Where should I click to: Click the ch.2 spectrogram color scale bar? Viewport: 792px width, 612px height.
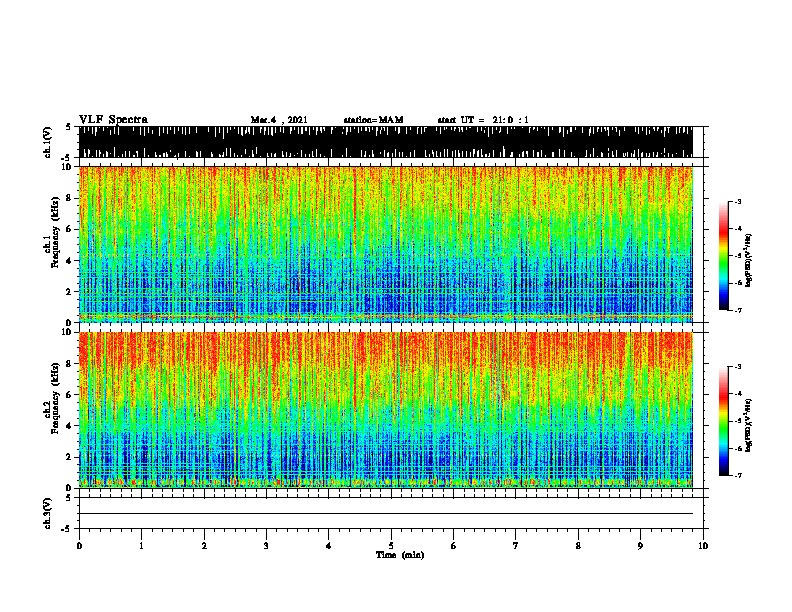(x=724, y=421)
